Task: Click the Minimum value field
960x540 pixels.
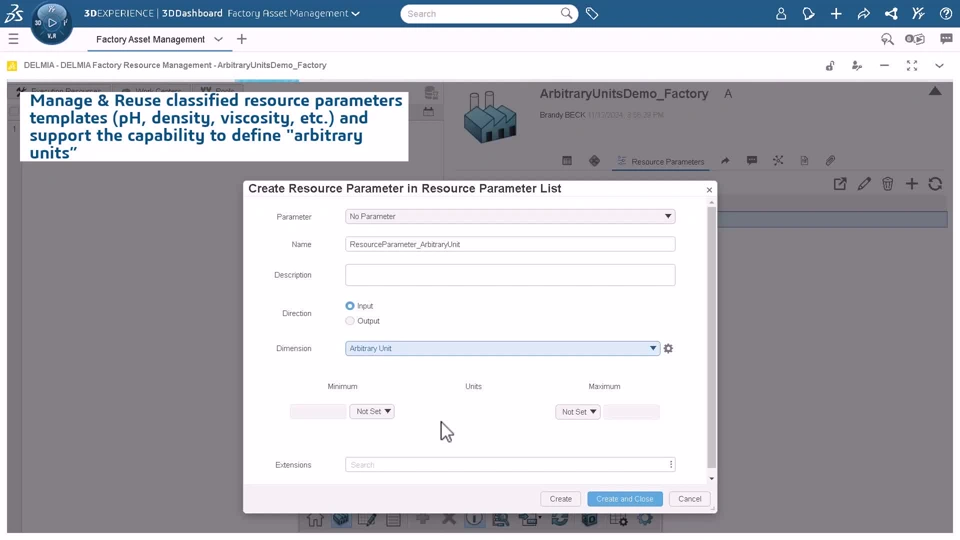Action: click(318, 411)
